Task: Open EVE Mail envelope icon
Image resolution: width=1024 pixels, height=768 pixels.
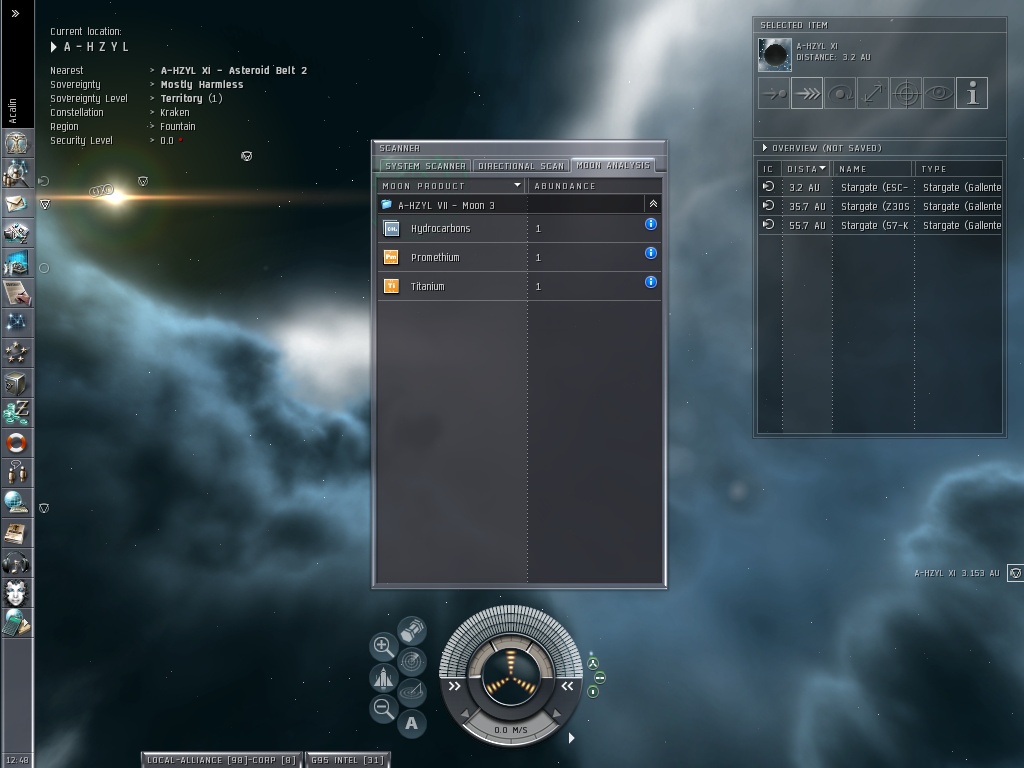Action: coord(16,203)
